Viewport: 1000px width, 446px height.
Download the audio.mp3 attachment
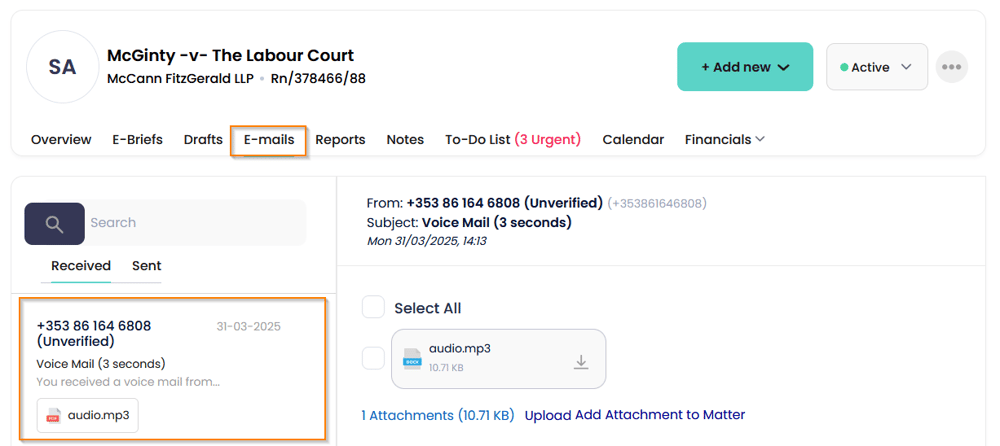[580, 362]
